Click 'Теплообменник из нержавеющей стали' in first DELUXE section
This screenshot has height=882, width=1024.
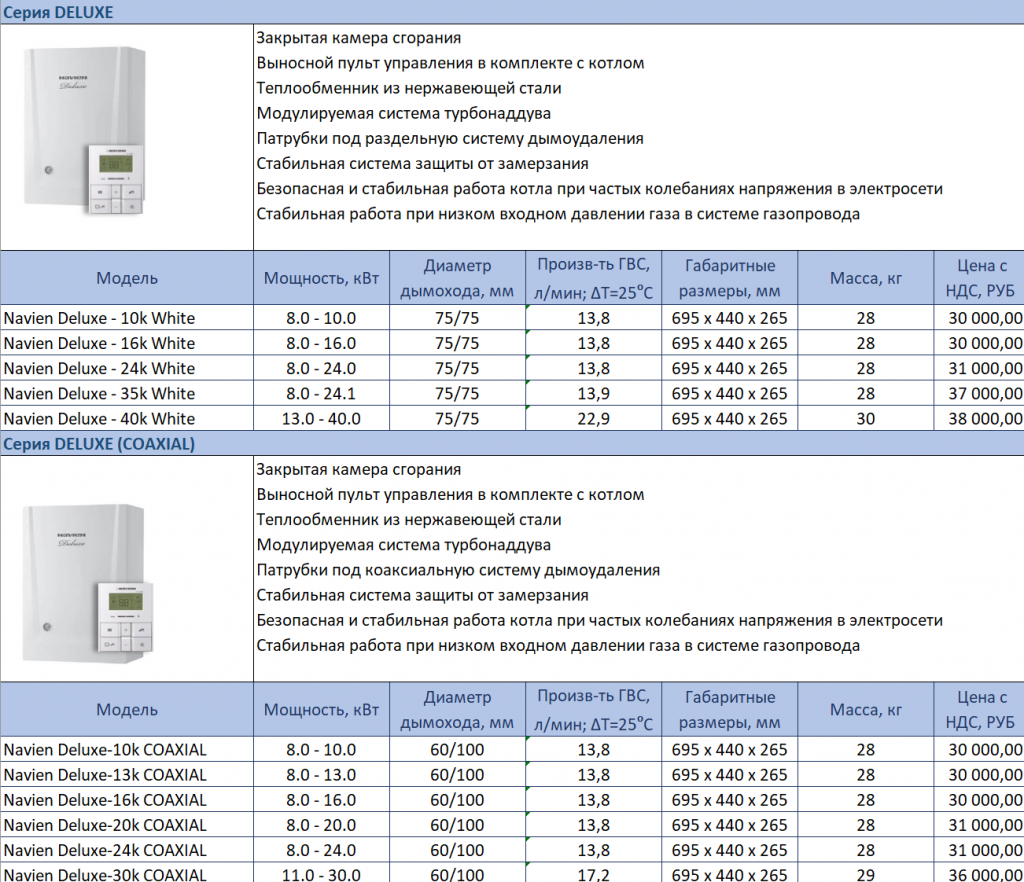pos(409,88)
